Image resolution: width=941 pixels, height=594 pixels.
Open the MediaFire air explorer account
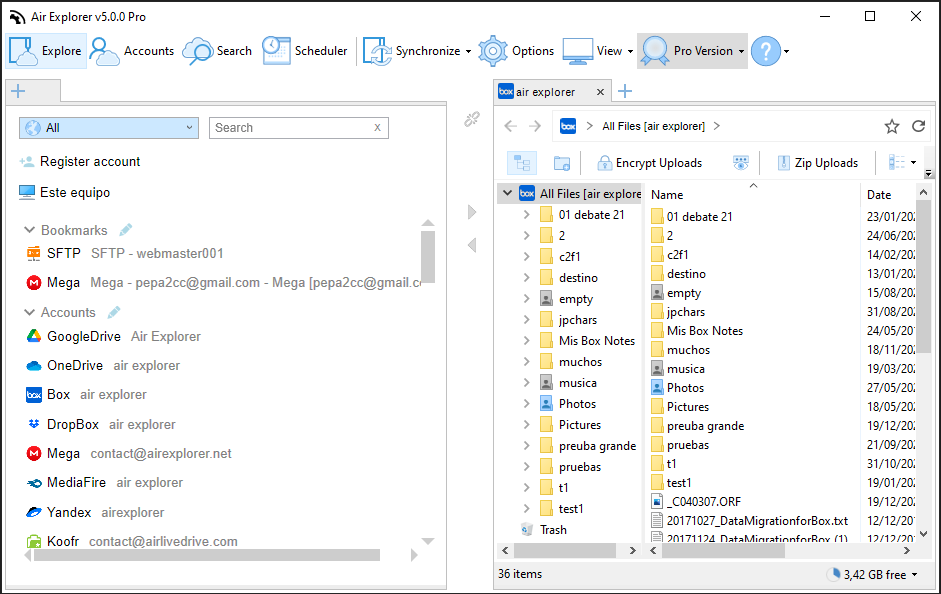pos(105,482)
